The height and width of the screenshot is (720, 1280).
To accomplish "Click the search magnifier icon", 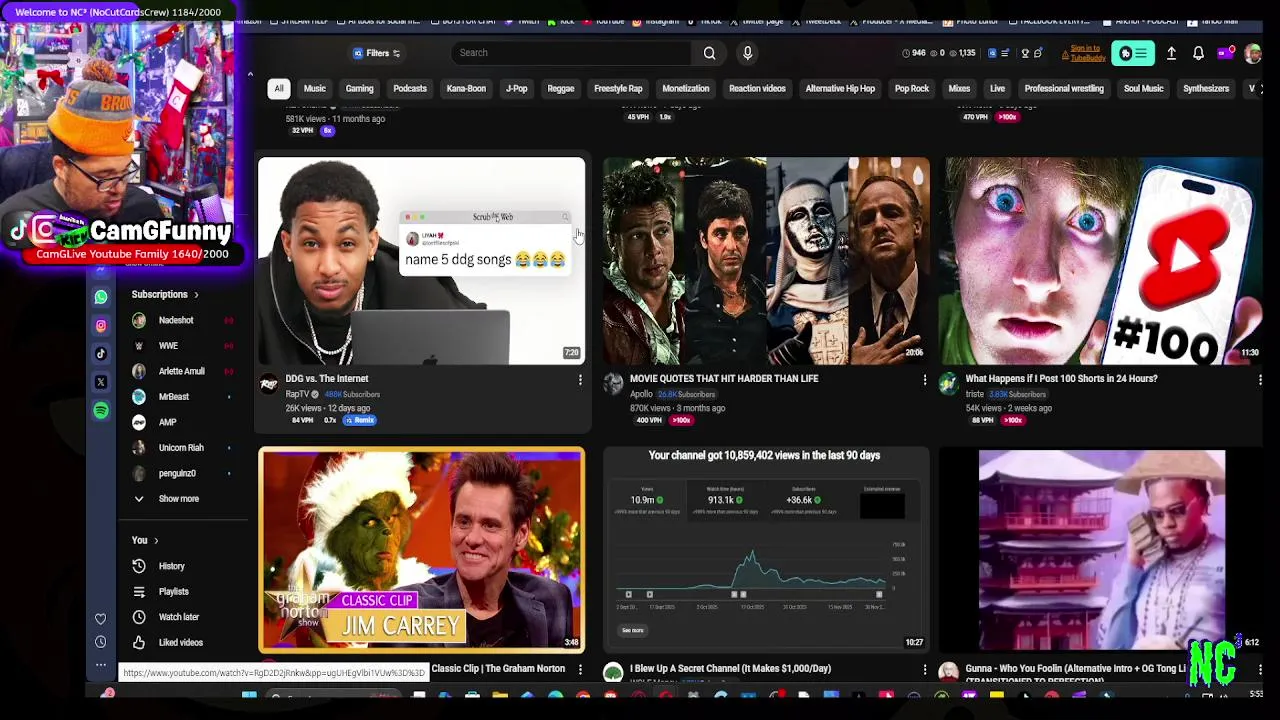I will point(709,53).
